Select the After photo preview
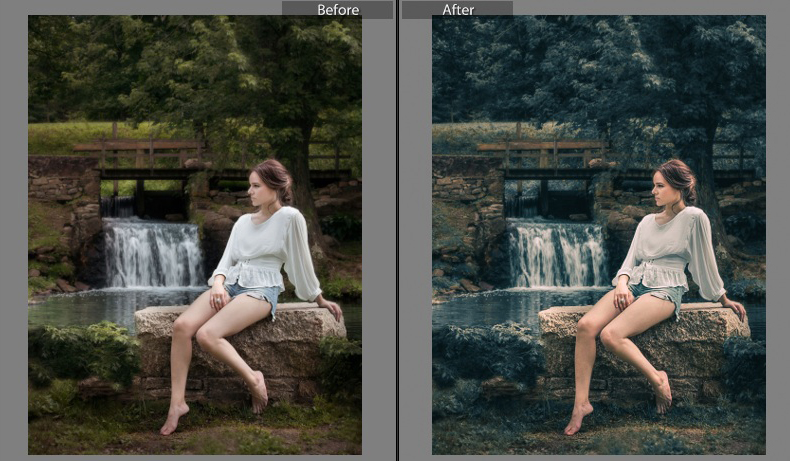The image size is (790, 461). (x=599, y=235)
